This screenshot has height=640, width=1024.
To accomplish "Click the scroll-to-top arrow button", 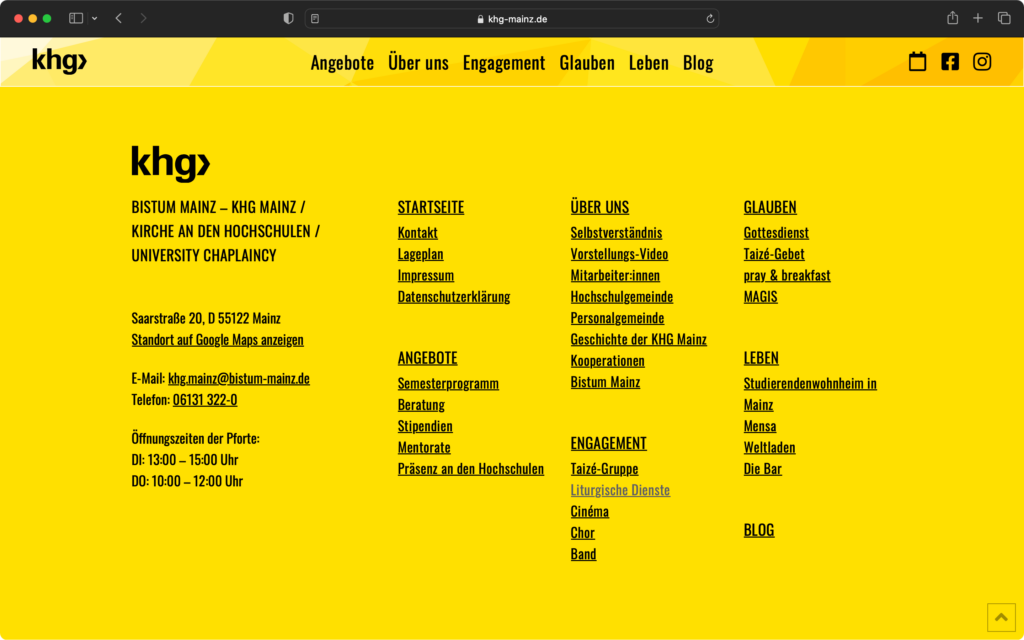I will (x=1001, y=617).
